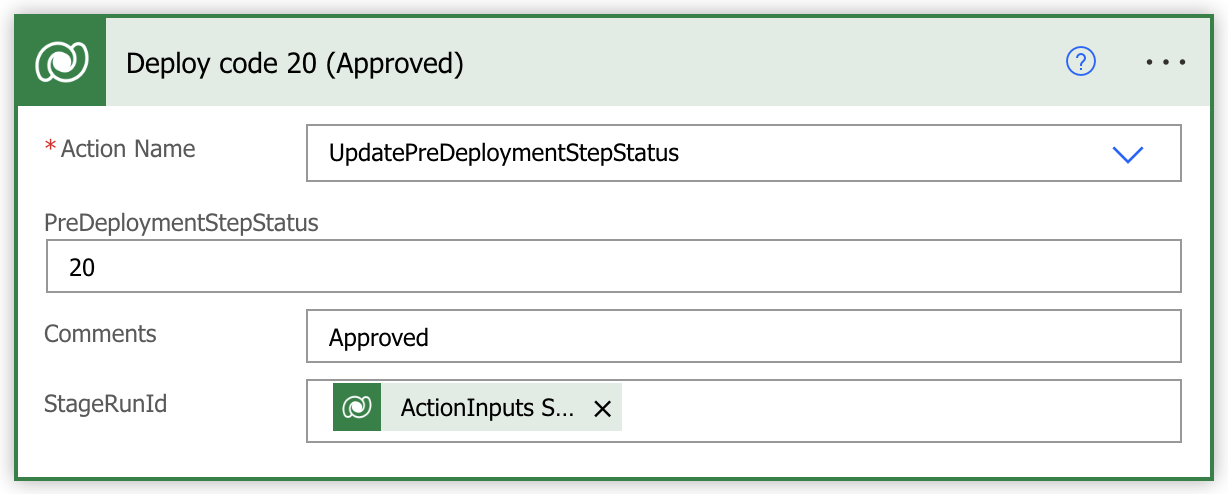Select the UpdatePreDeploymentStepStatus combo box text
Image resolution: width=1228 pixels, height=494 pixels.
coord(504,154)
